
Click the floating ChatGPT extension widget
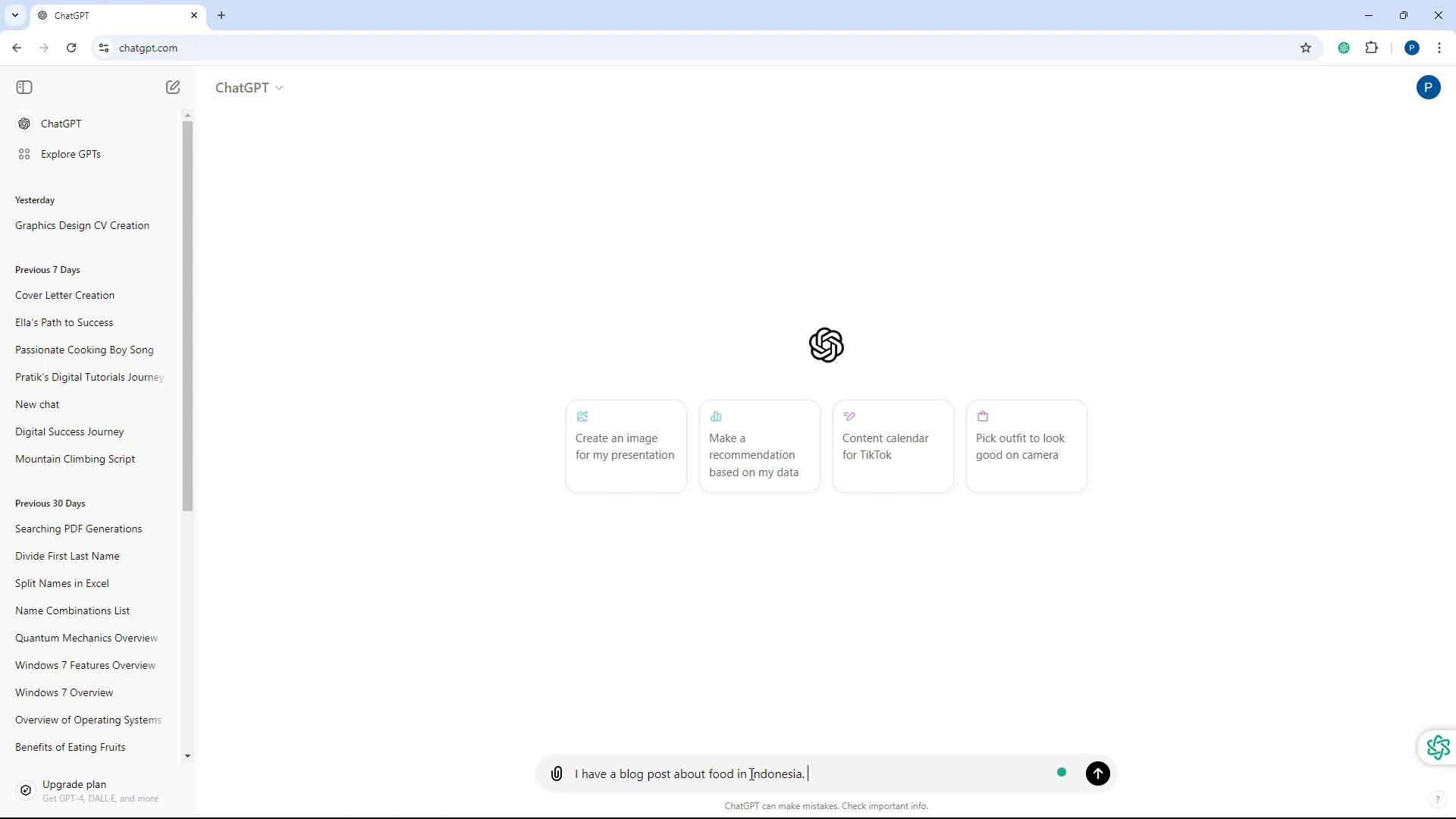tap(1438, 748)
